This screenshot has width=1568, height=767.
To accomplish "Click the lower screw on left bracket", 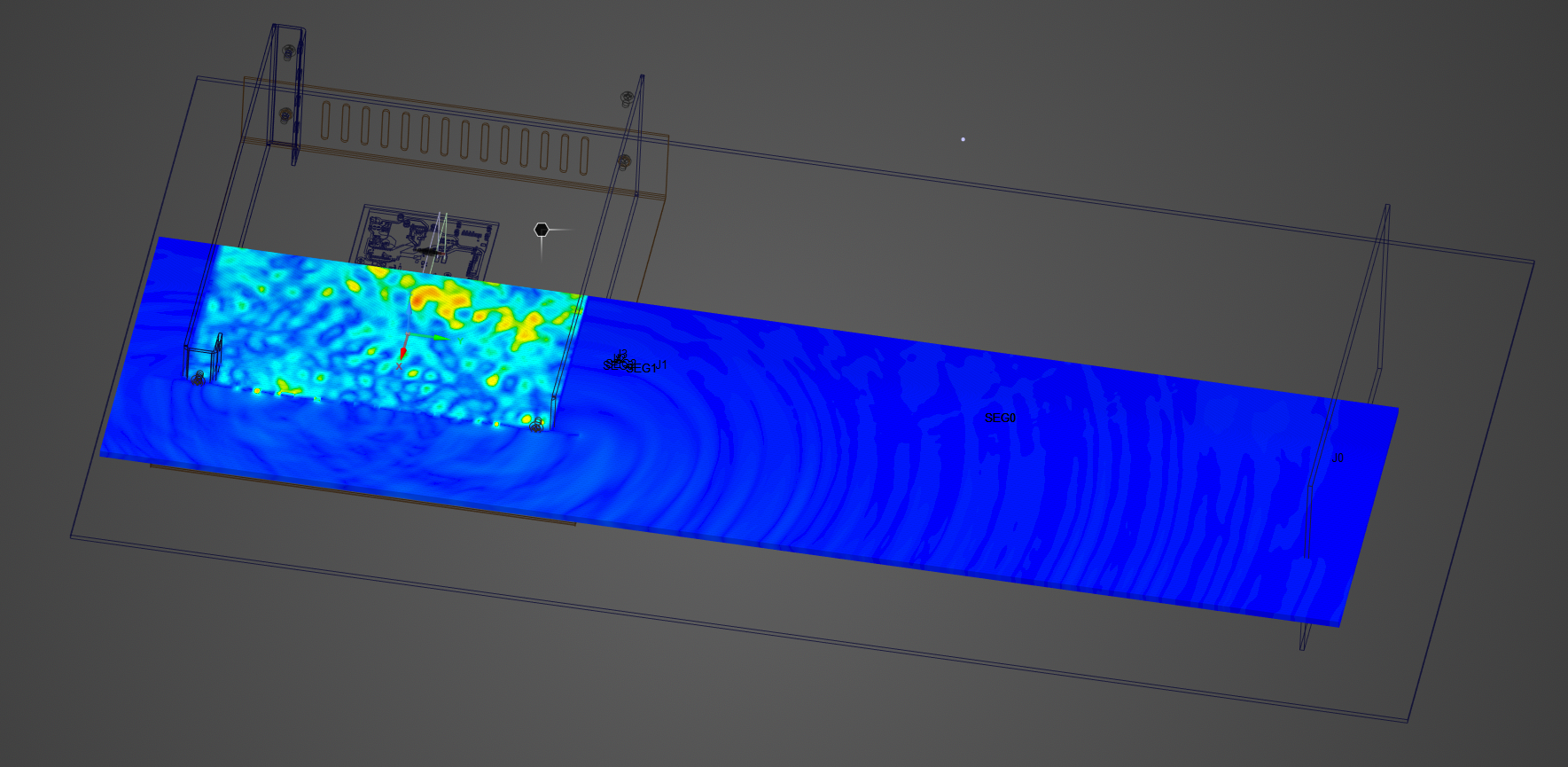I will point(285,114).
